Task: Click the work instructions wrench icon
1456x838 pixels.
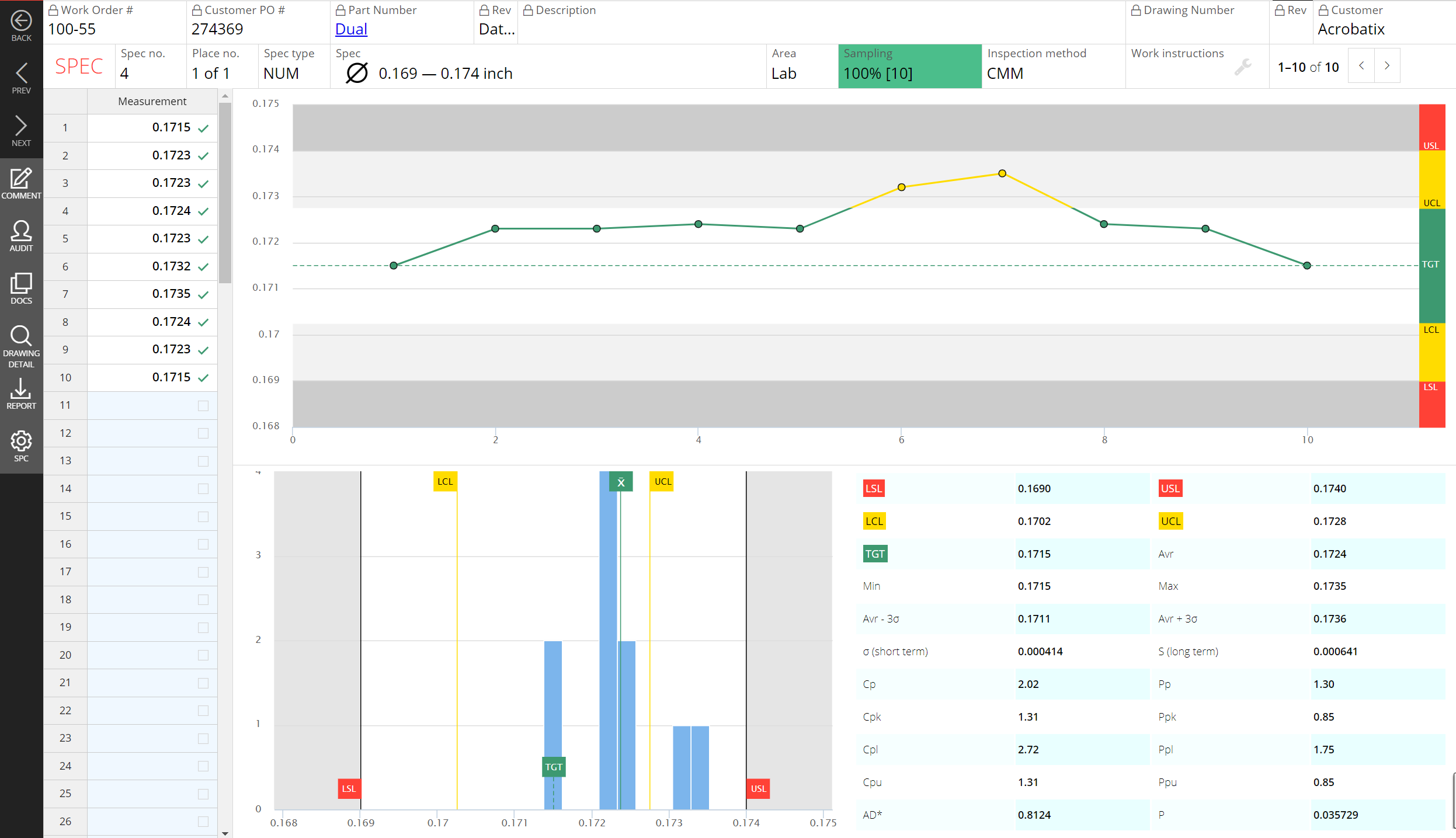Action: click(1242, 68)
